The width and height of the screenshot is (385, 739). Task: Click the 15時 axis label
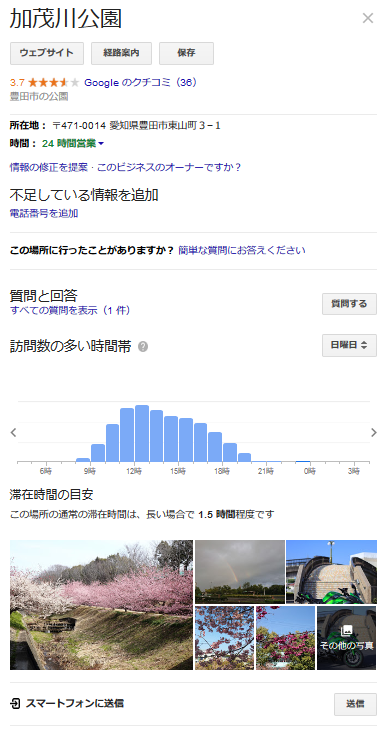177,471
